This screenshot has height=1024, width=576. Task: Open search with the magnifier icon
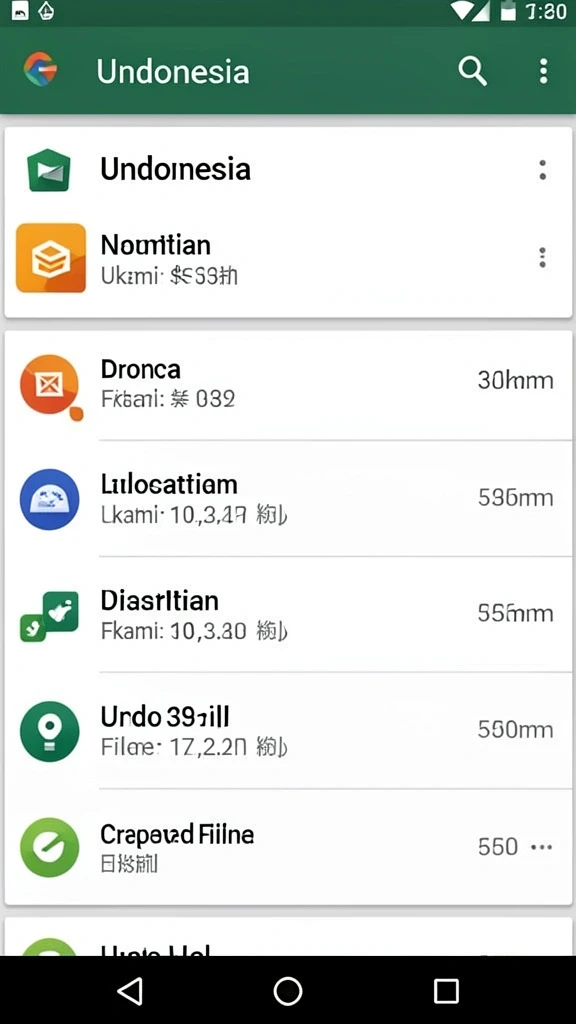[472, 71]
